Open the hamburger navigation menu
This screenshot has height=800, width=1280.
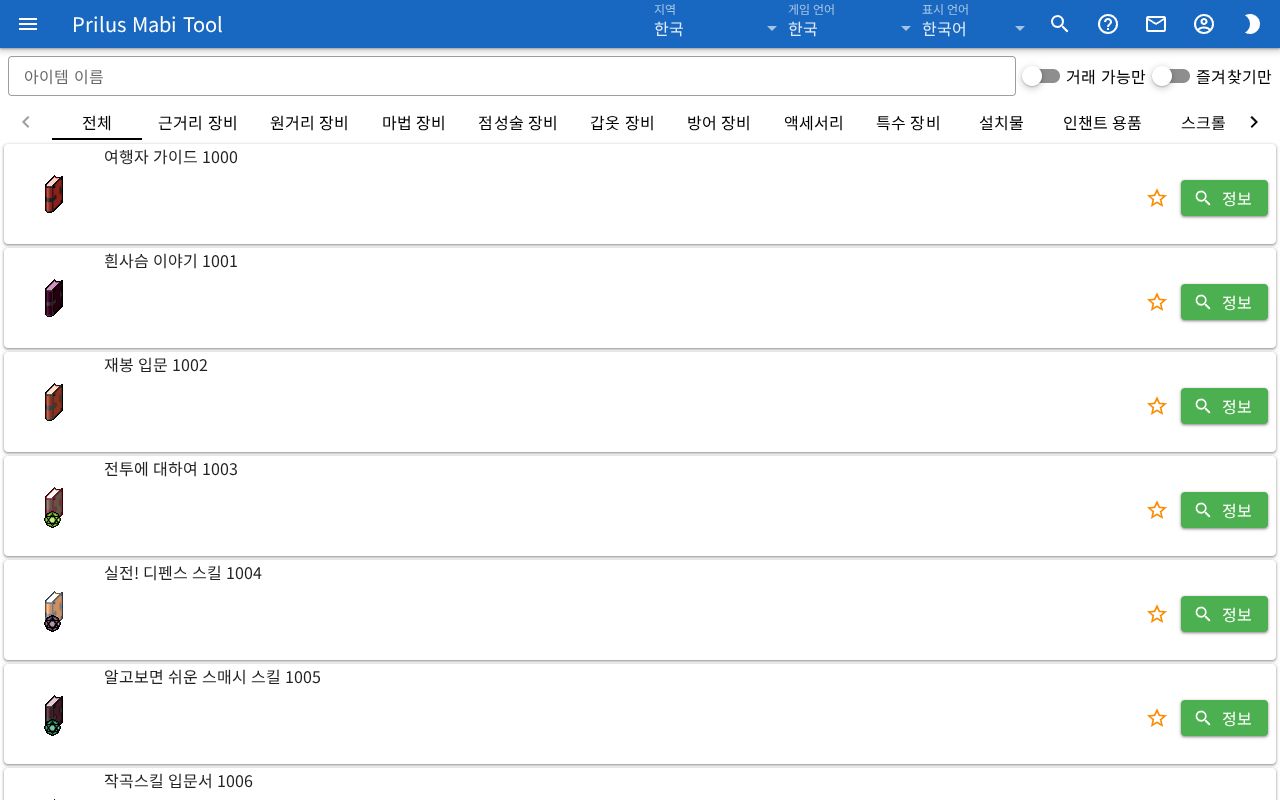pyautogui.click(x=28, y=24)
